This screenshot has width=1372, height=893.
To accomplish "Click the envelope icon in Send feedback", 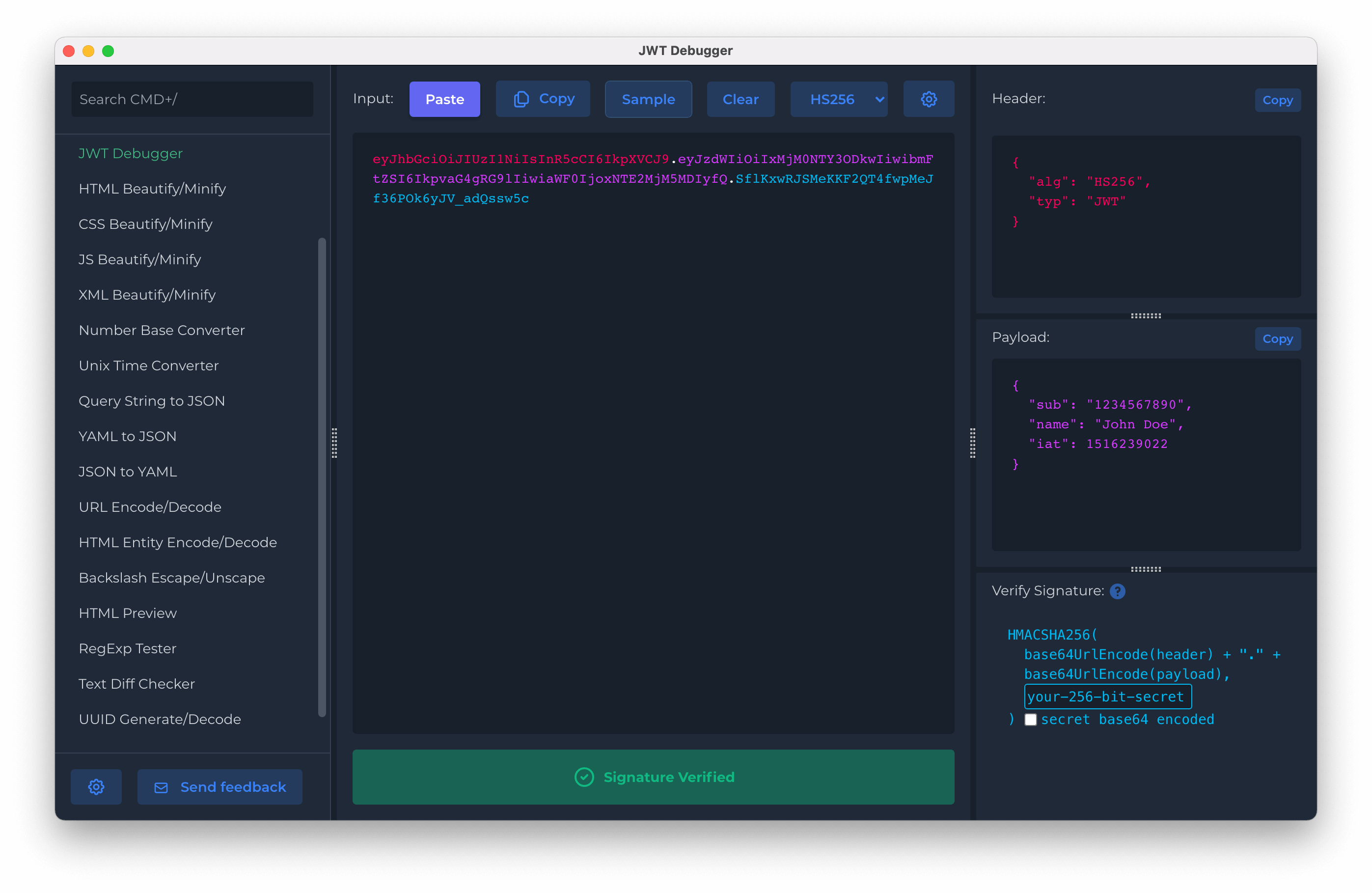I will 162,786.
